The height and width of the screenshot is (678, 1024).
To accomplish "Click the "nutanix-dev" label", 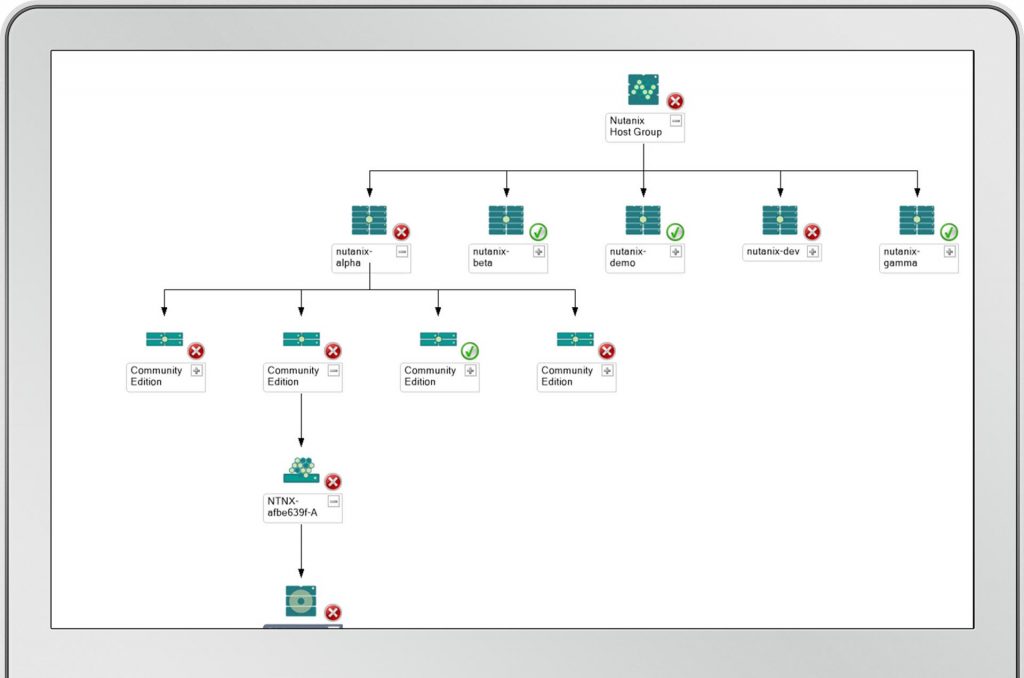I will tap(773, 251).
